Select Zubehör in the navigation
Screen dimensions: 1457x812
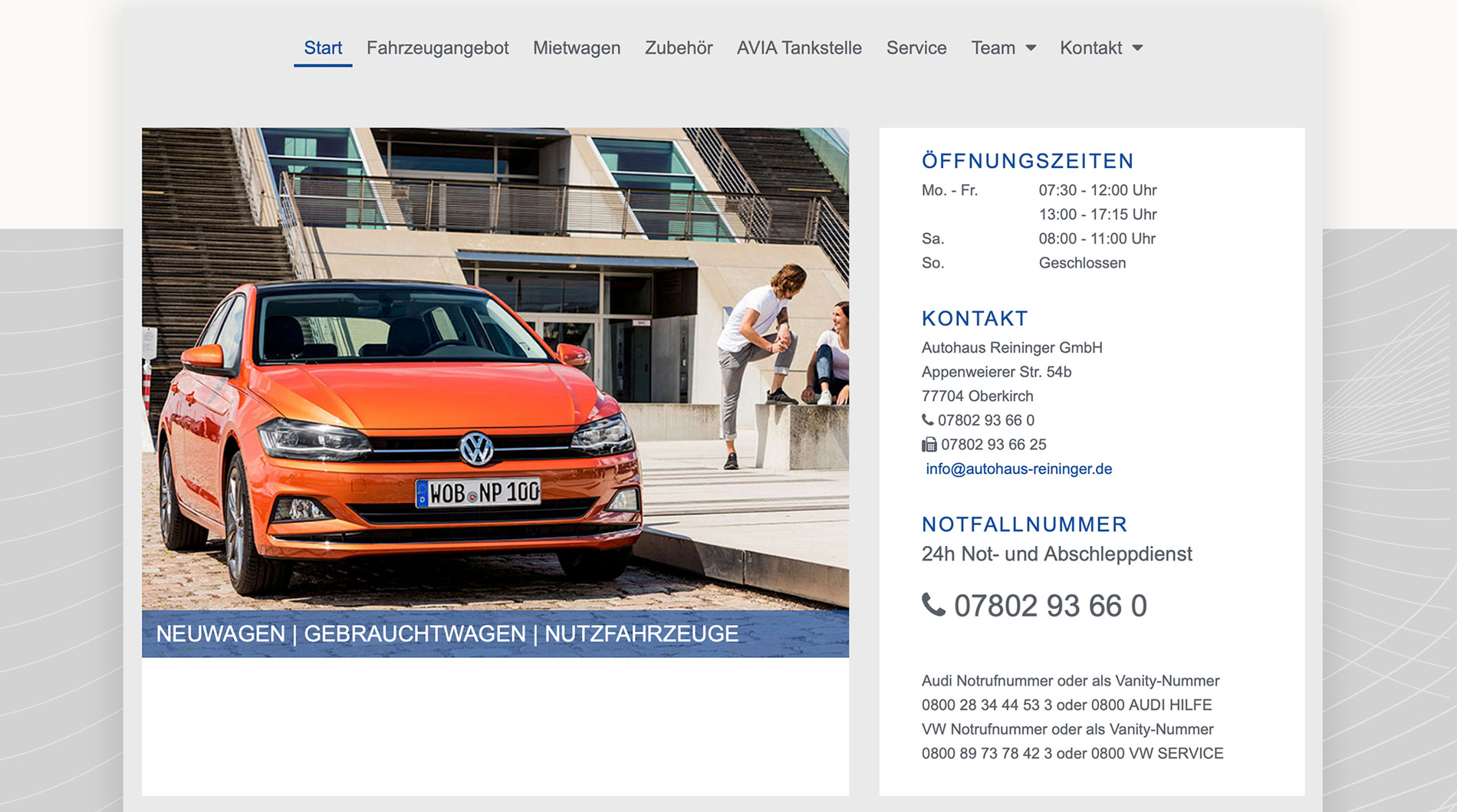click(x=679, y=48)
